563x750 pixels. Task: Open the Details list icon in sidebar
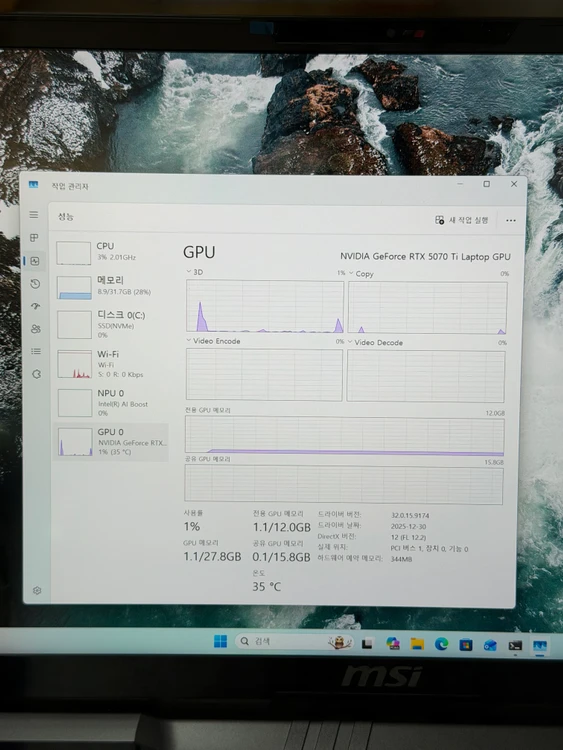36,351
